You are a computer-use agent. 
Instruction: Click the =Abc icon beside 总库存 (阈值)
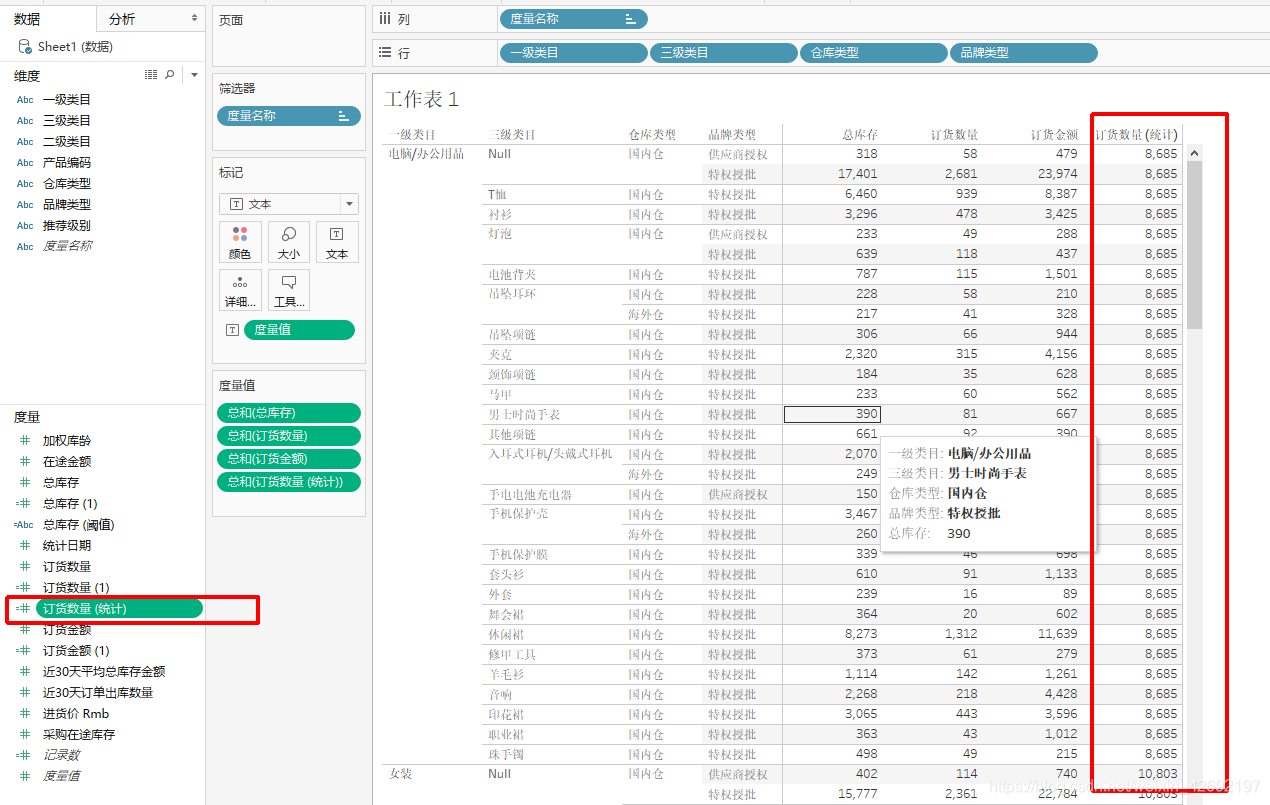23,525
